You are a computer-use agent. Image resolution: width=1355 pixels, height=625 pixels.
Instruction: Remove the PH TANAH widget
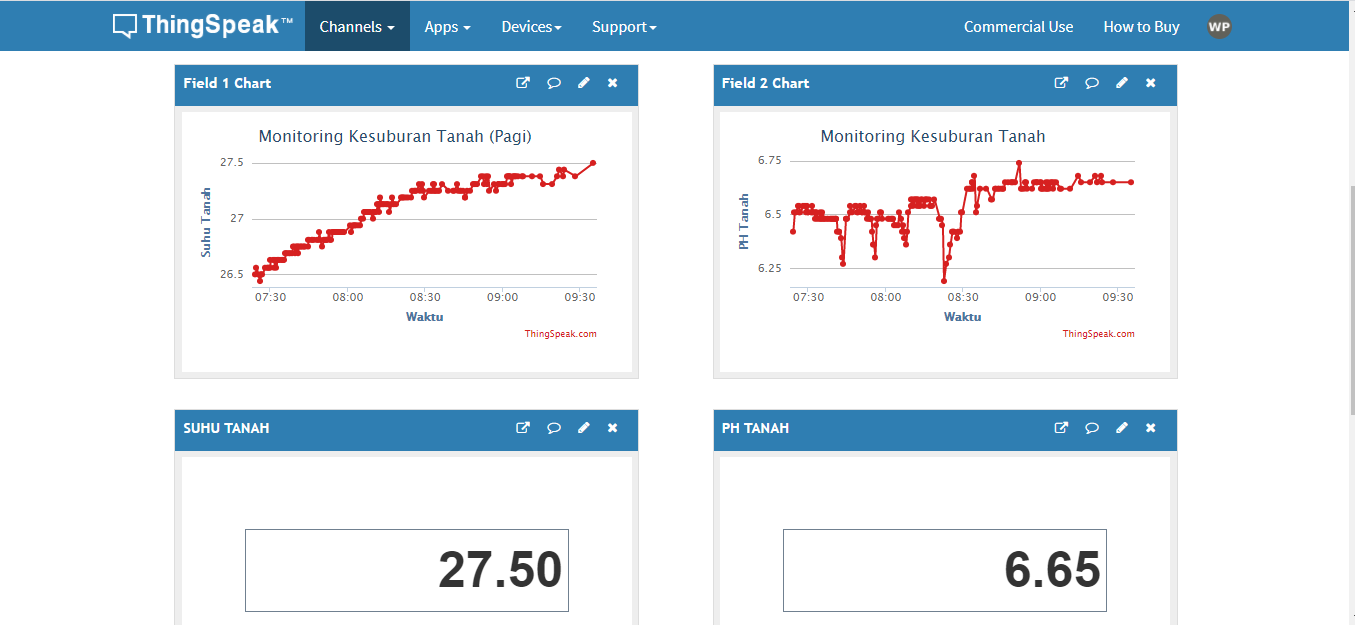coord(1150,428)
